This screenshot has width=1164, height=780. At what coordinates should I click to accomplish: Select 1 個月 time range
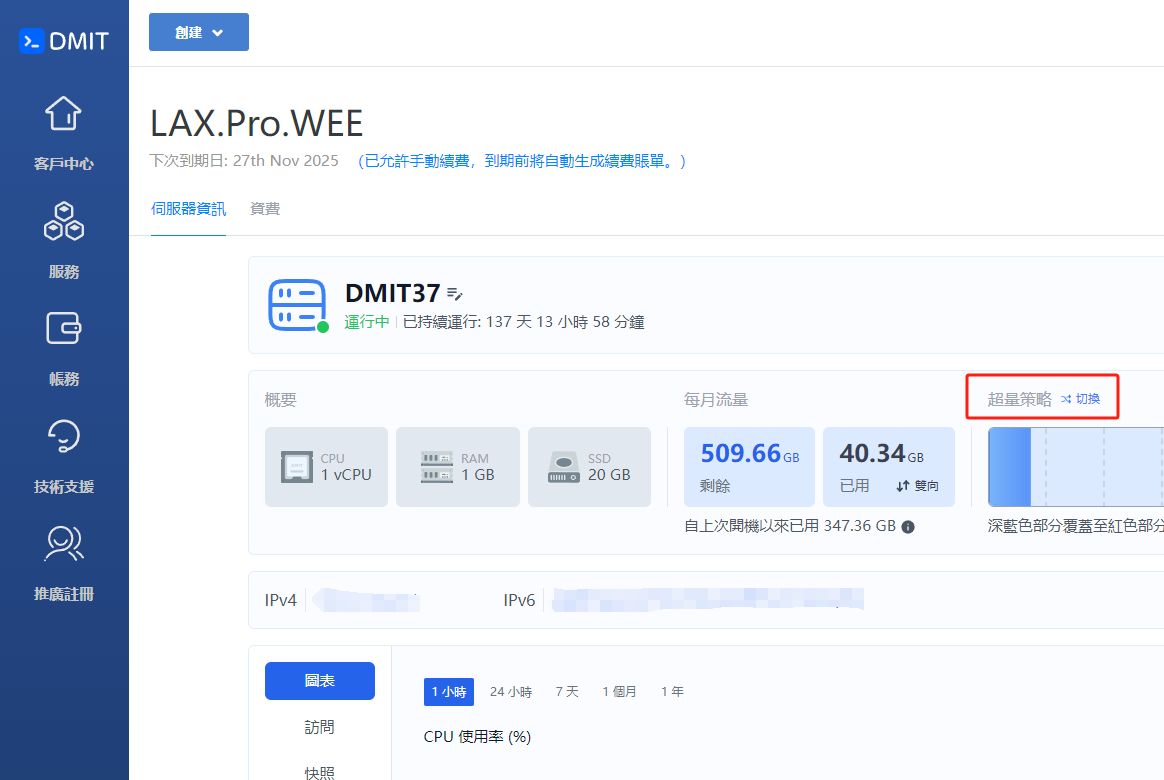[x=619, y=692]
